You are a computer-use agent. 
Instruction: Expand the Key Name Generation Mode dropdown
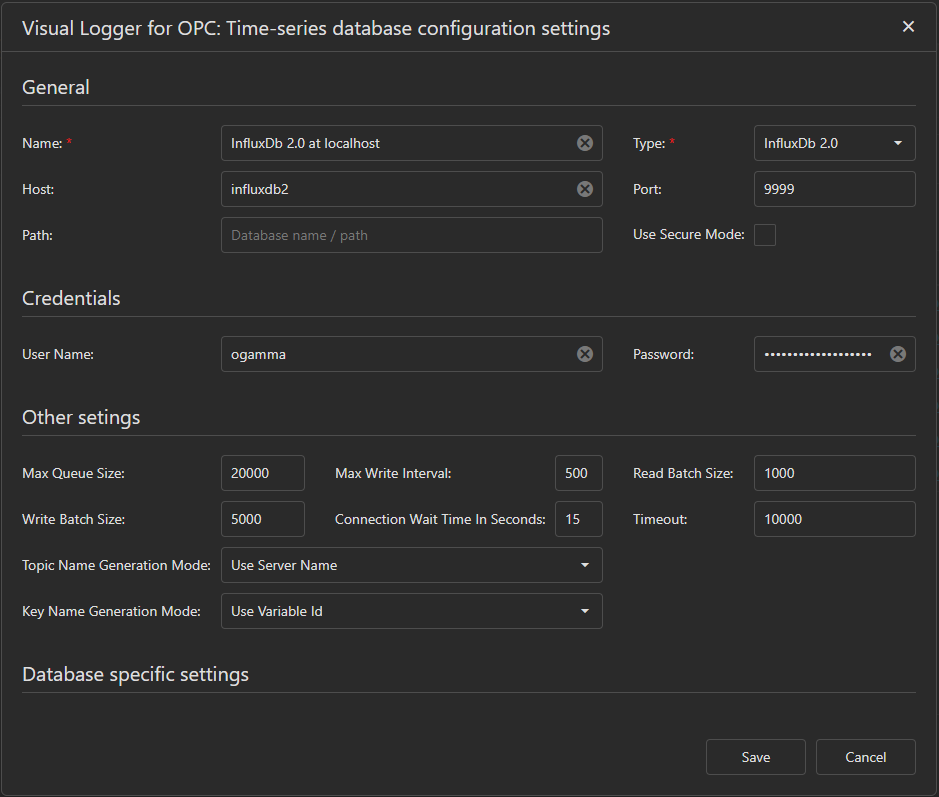(411, 611)
